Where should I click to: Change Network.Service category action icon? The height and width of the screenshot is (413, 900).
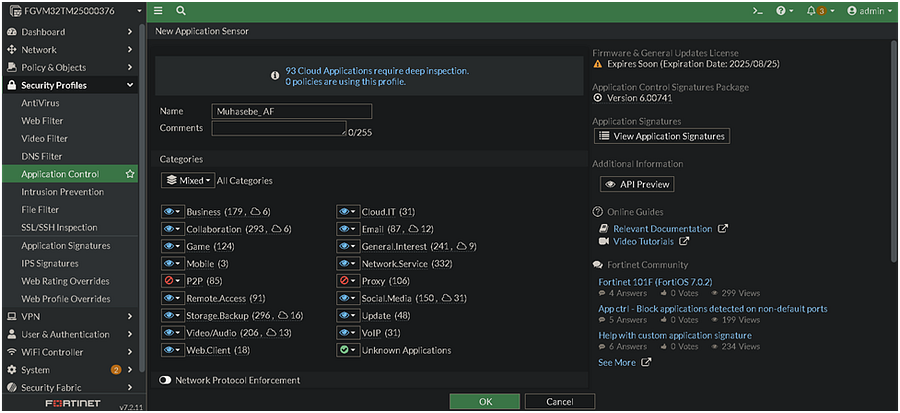point(347,264)
